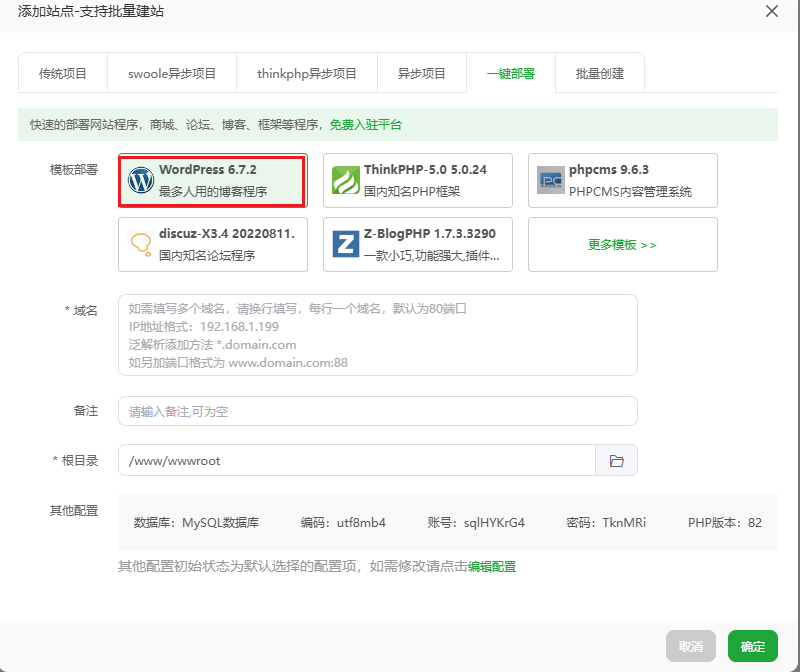Select the 一键部署 tab
The width and height of the screenshot is (800, 672).
(x=511, y=73)
